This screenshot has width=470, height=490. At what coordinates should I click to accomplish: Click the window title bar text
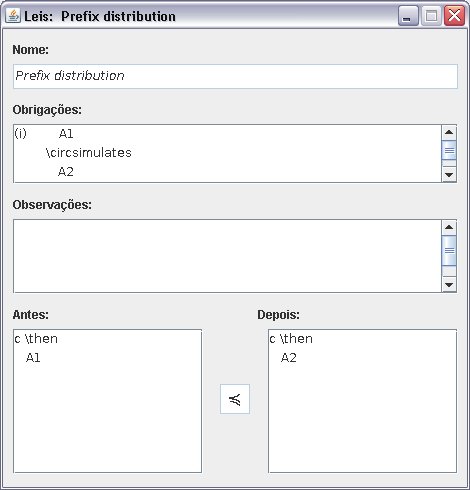pyautogui.click(x=100, y=16)
